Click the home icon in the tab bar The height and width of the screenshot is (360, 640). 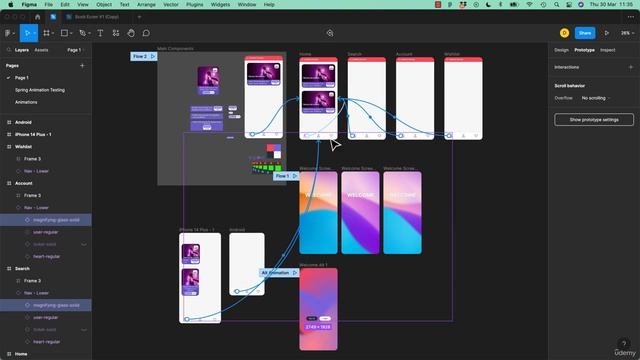38,17
